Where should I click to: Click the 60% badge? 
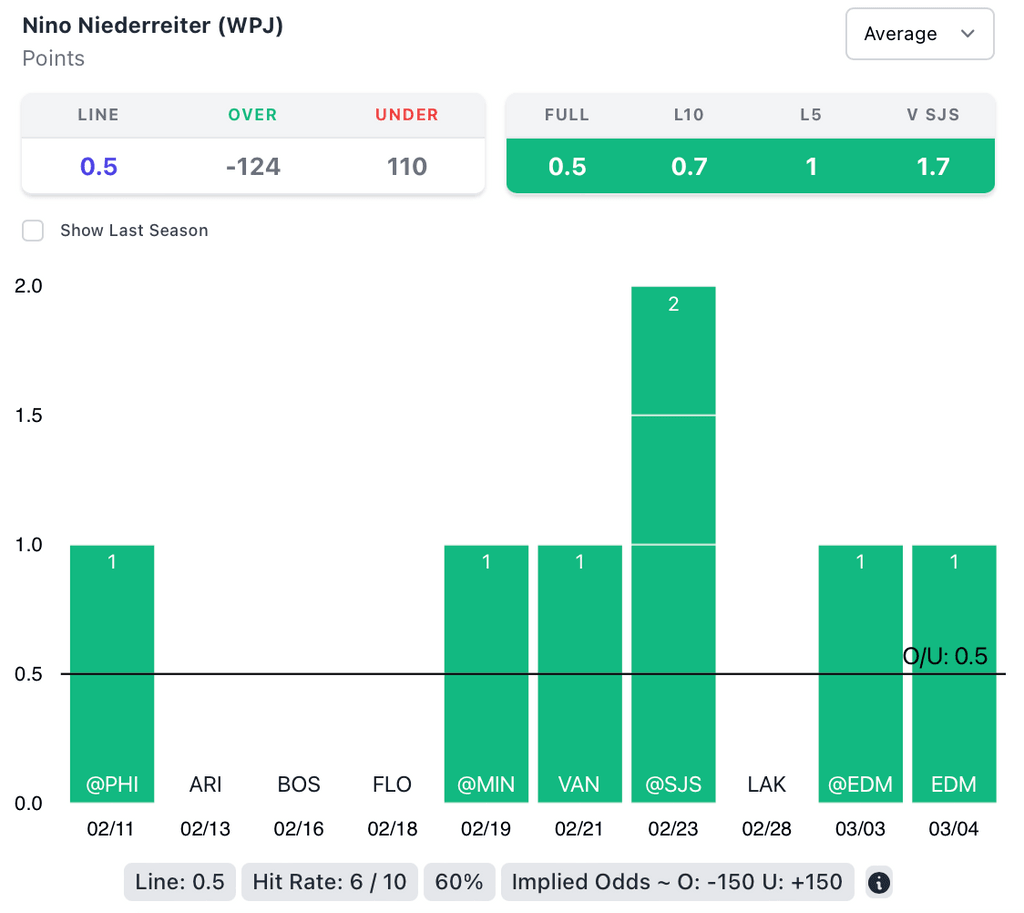pos(459,882)
